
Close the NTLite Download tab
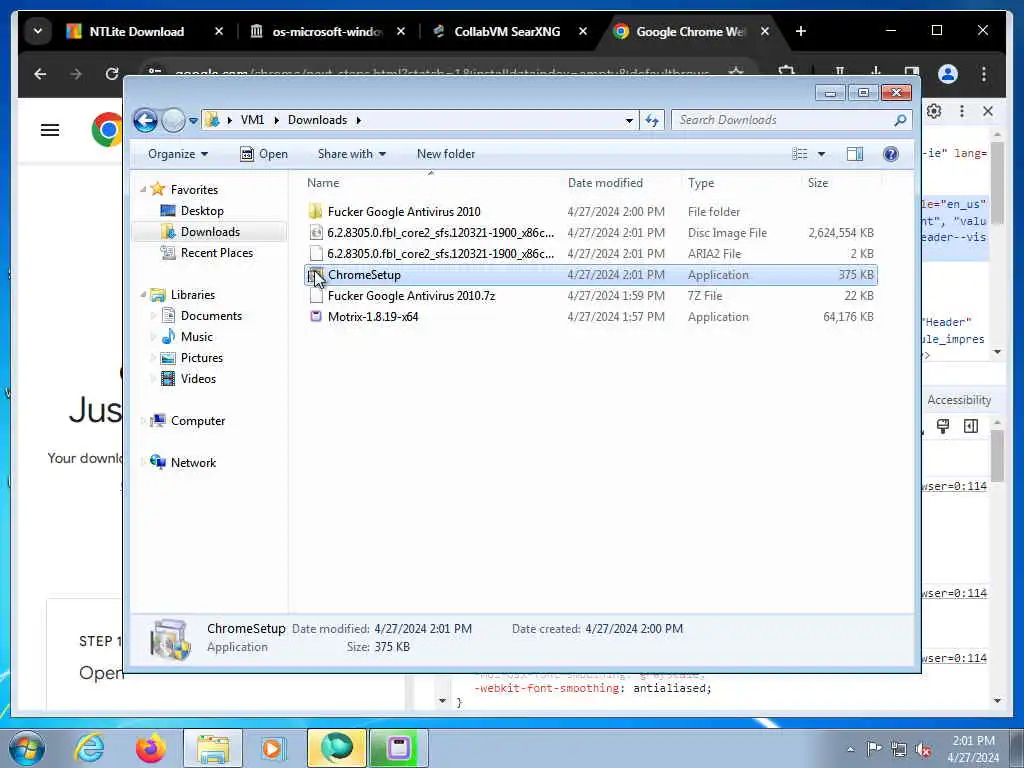click(x=219, y=31)
